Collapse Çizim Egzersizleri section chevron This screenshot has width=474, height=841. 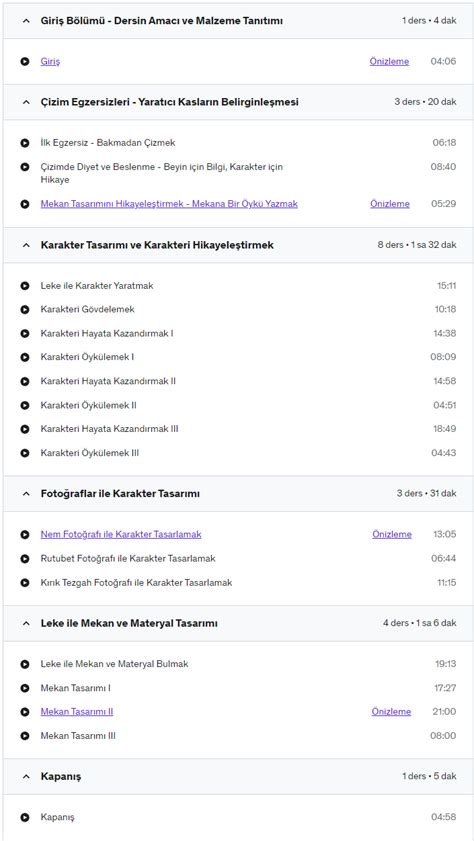coord(26,102)
